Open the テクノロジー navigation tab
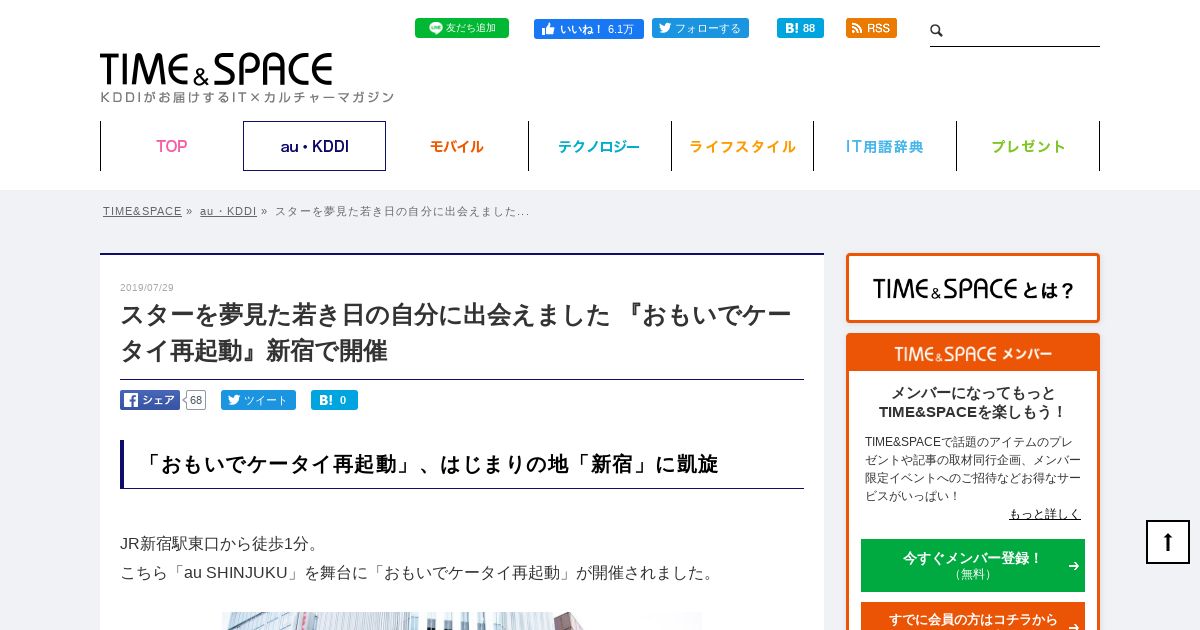This screenshot has width=1200, height=630. tap(599, 146)
